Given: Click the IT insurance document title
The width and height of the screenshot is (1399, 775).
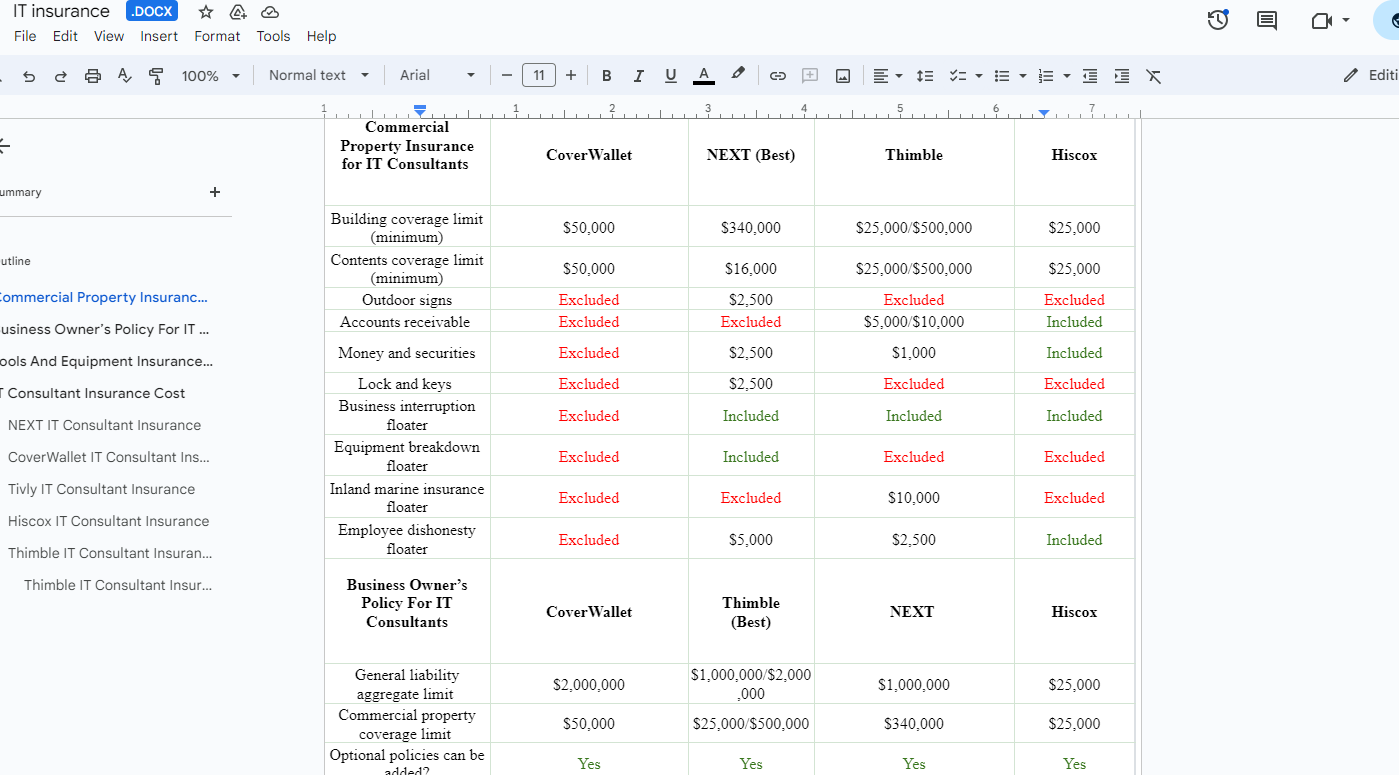Looking at the screenshot, I should [x=62, y=12].
